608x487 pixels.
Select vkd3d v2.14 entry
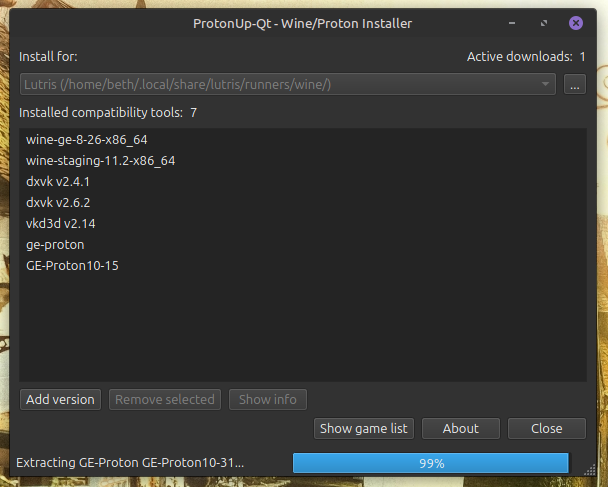tap(302, 223)
